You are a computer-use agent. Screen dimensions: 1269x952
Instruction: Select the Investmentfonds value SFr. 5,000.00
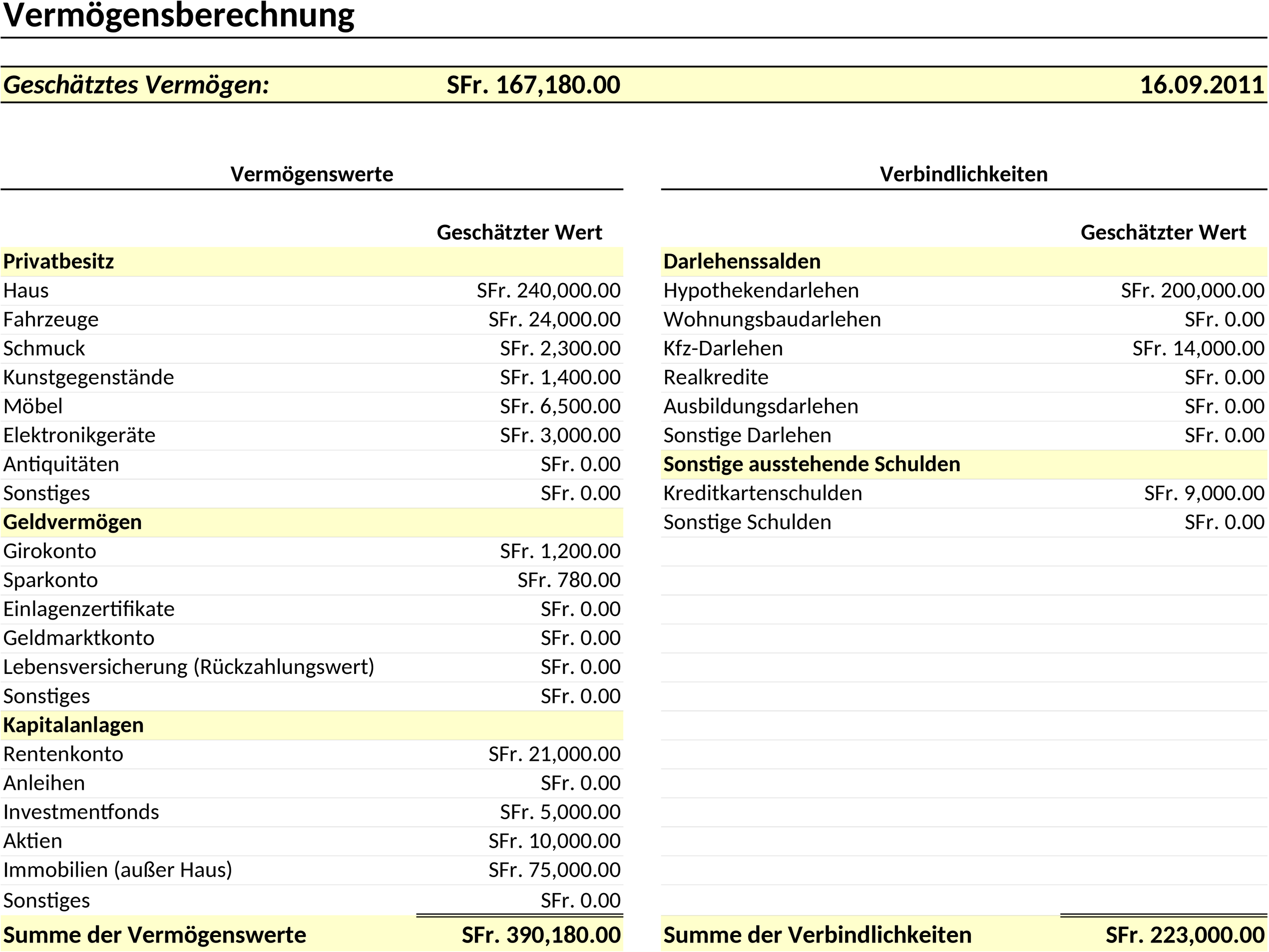(560, 812)
